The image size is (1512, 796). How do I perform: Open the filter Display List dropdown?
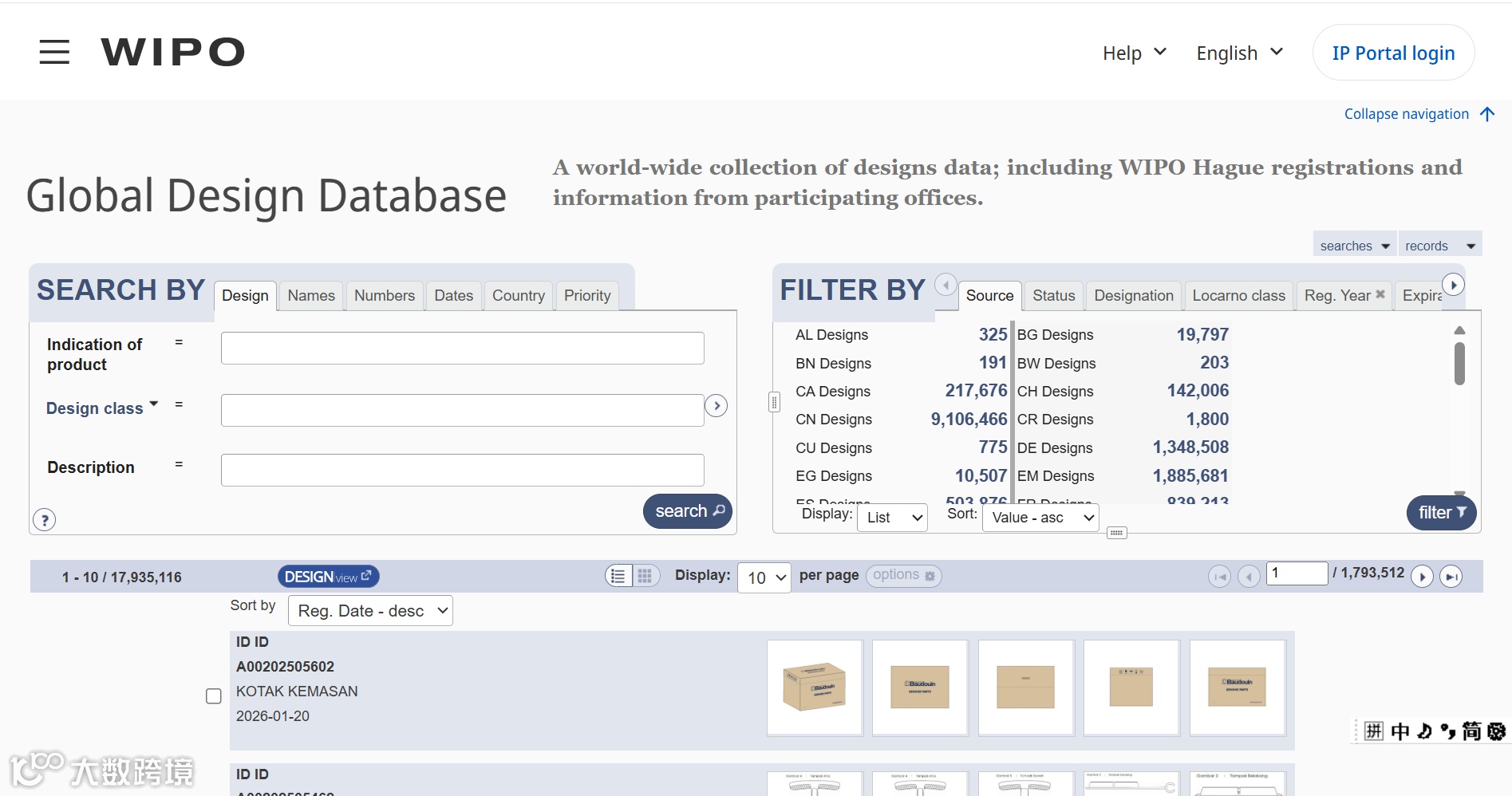click(x=892, y=518)
